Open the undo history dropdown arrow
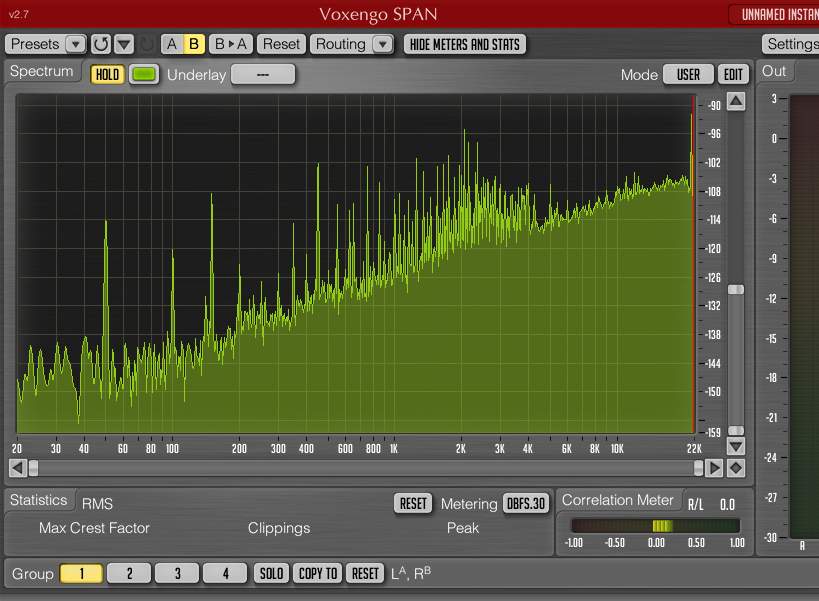This screenshot has height=601, width=819. (x=124, y=44)
